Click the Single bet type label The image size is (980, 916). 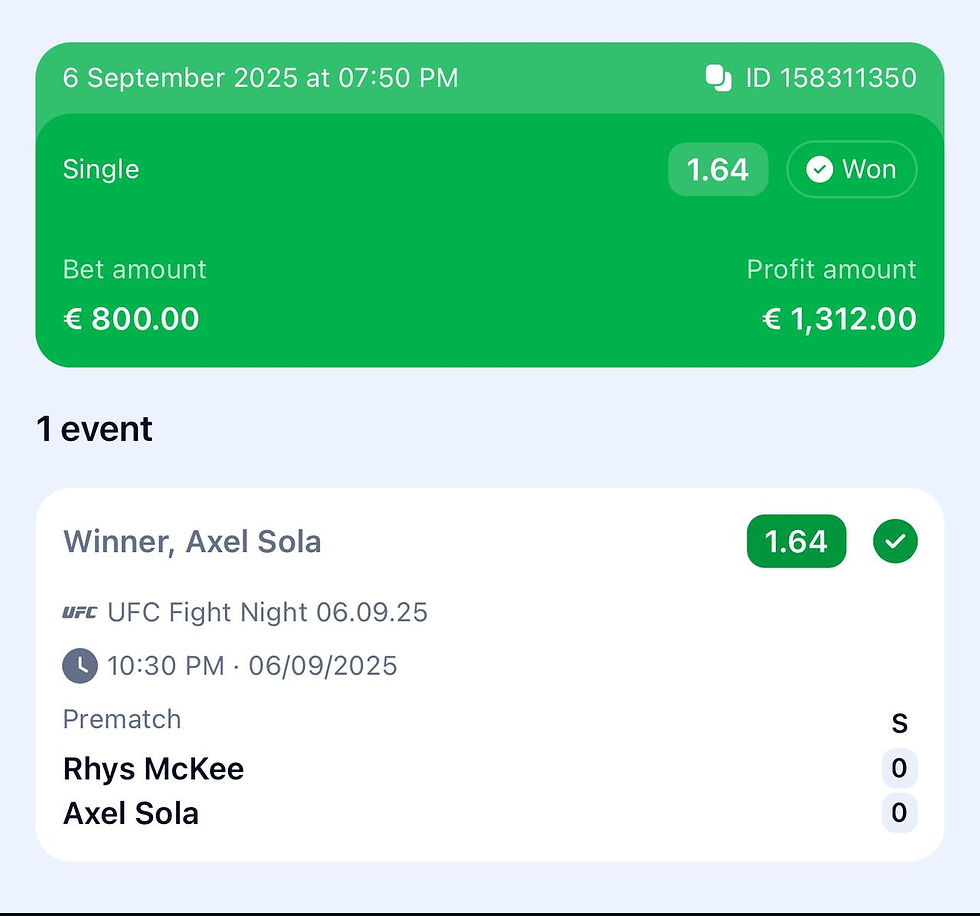[101, 169]
